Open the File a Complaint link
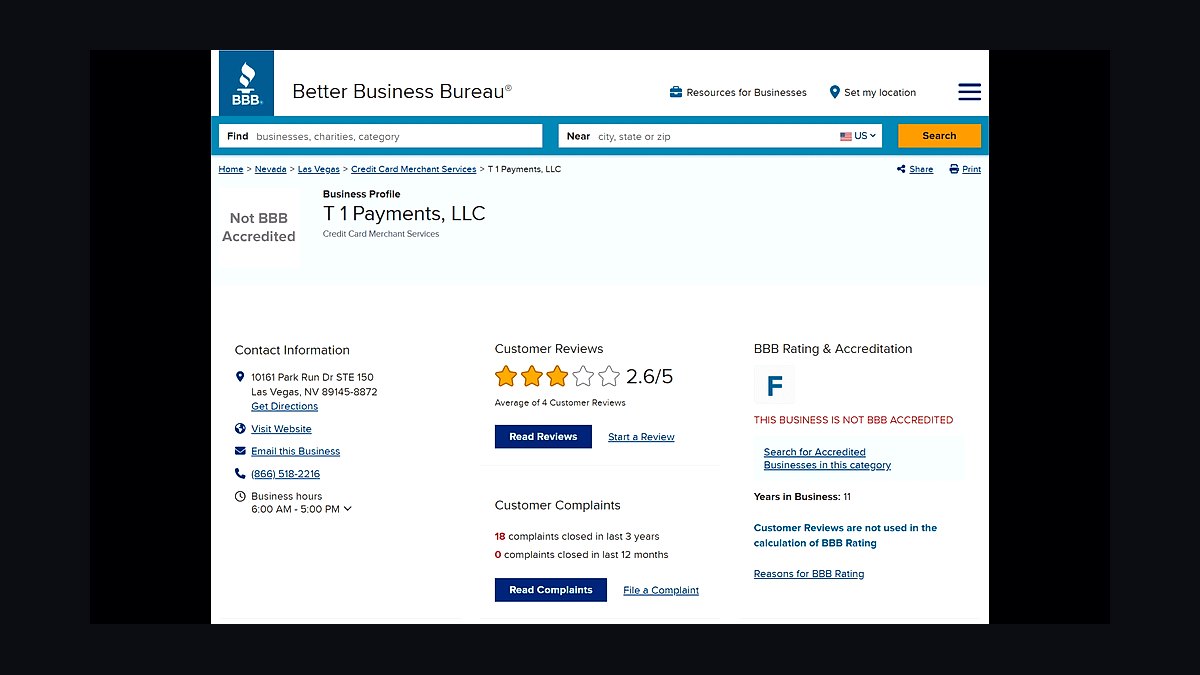The image size is (1200, 675). (x=661, y=590)
